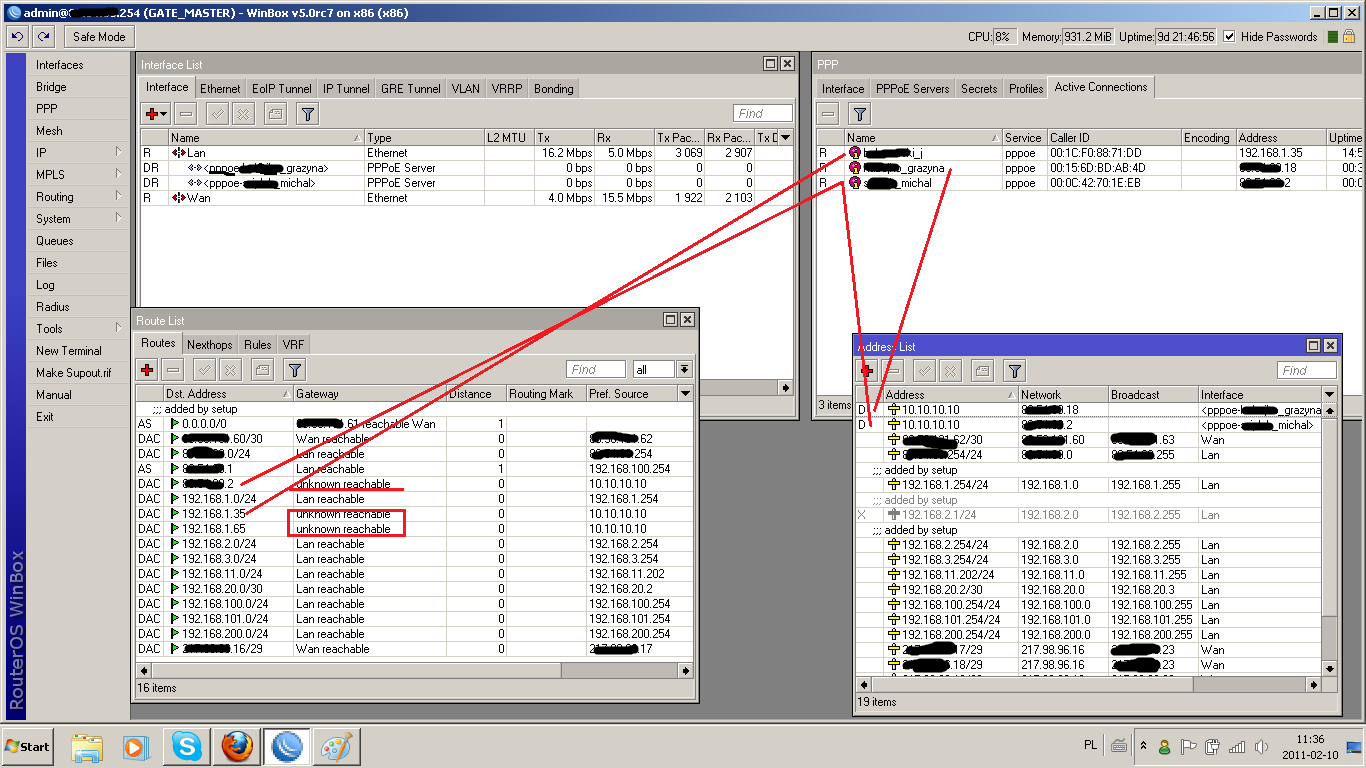Click the Find field in Route List

[596, 370]
